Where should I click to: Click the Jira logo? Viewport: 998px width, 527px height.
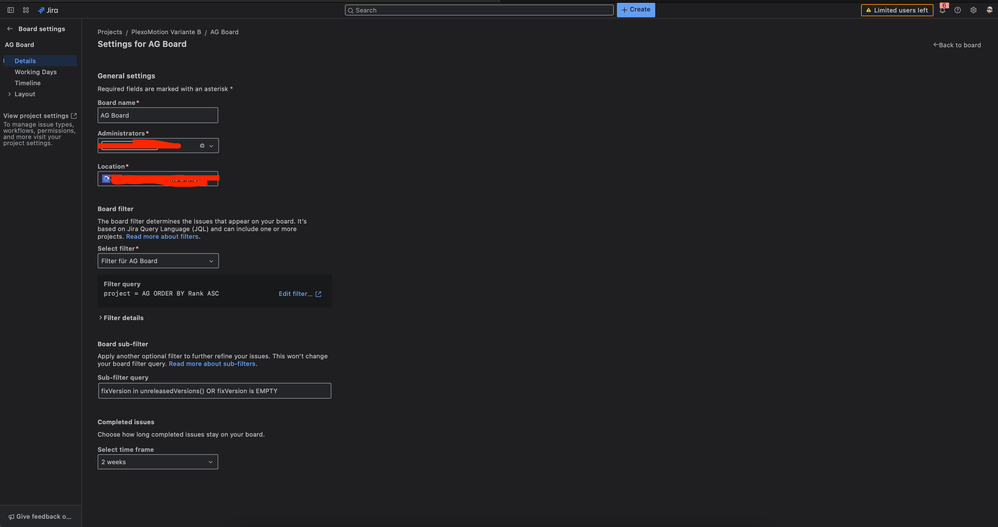pyautogui.click(x=48, y=10)
